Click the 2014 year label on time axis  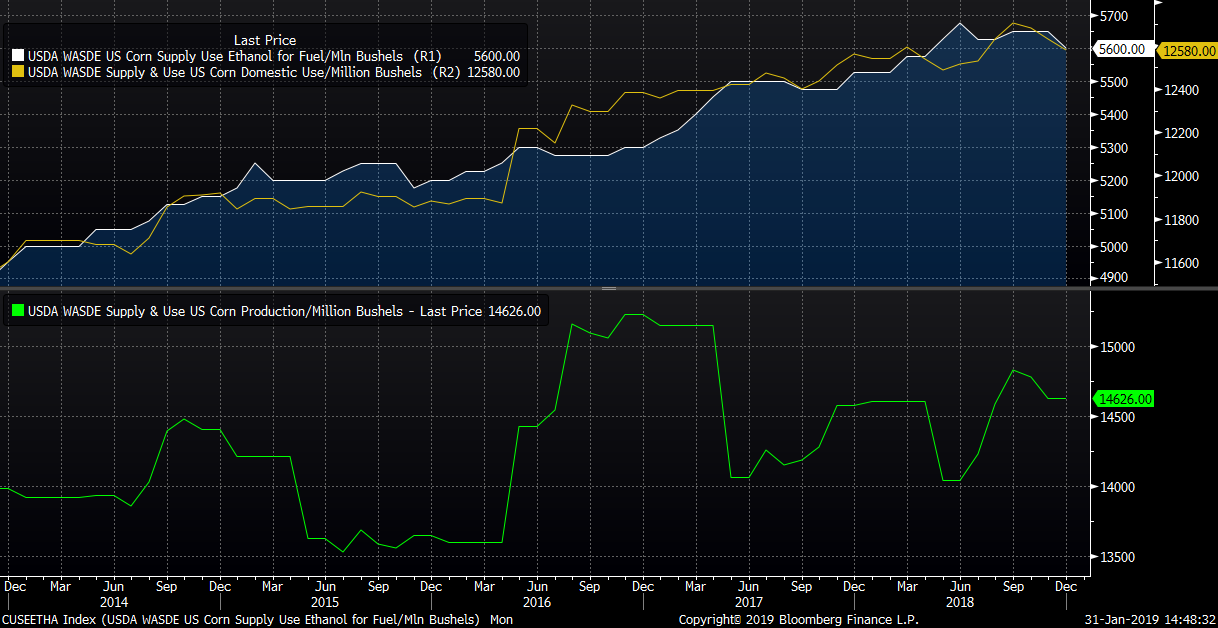(x=113, y=603)
